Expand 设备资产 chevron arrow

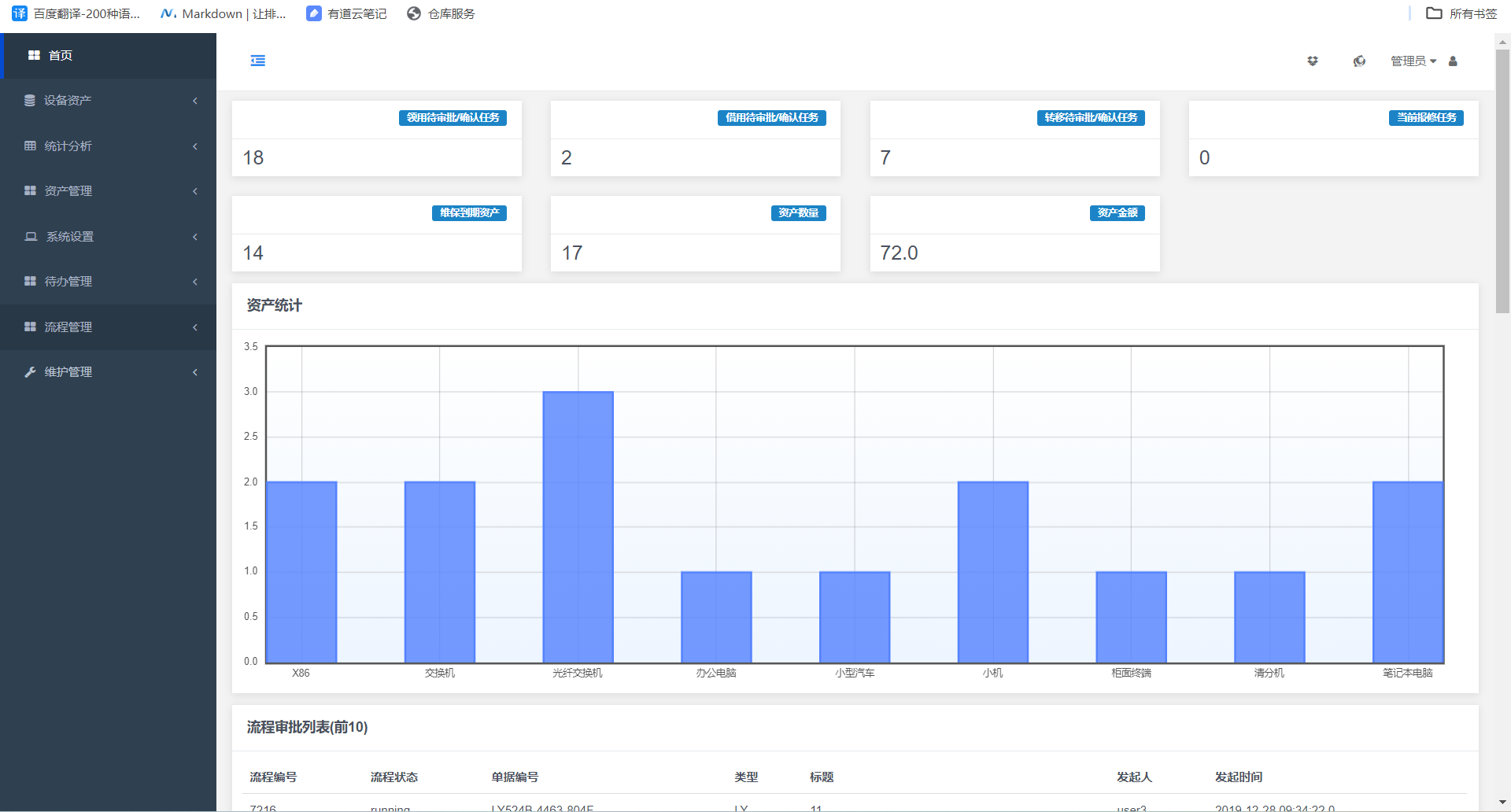195,101
